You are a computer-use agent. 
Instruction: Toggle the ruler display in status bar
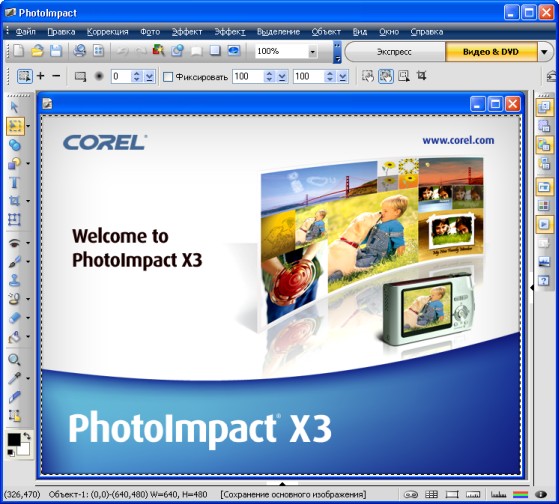click(x=473, y=494)
